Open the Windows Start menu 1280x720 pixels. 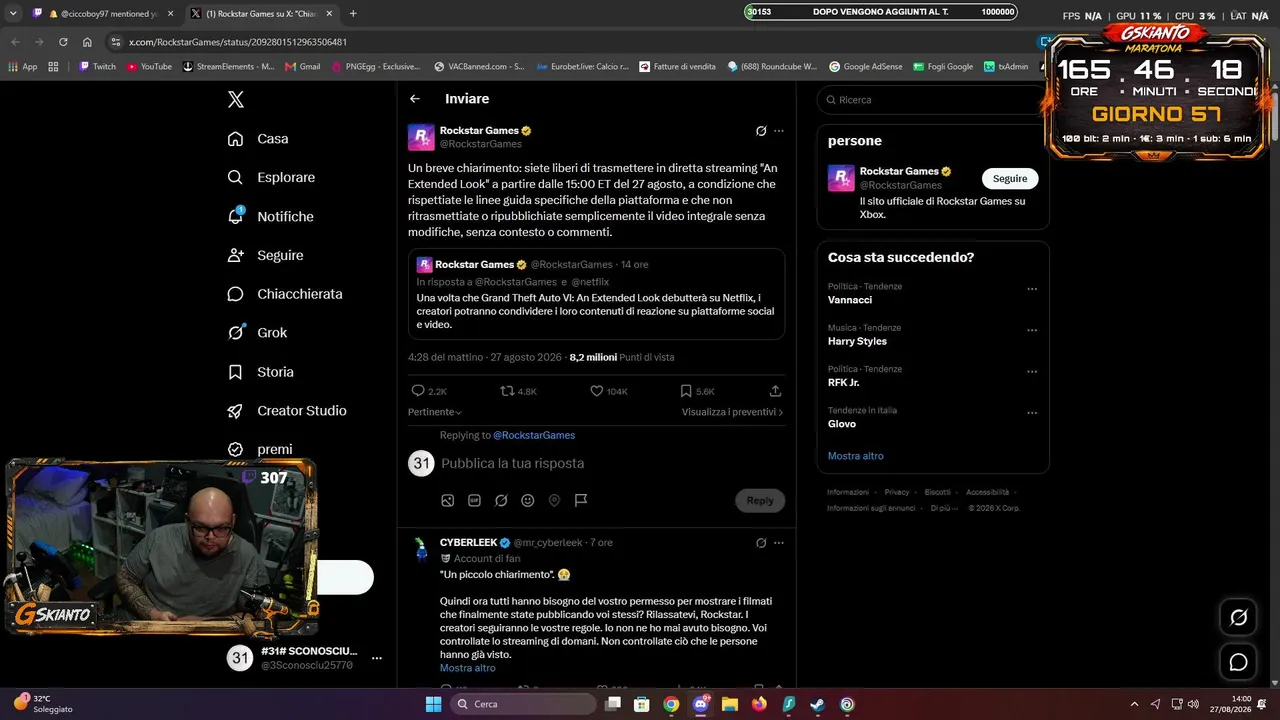pos(433,704)
